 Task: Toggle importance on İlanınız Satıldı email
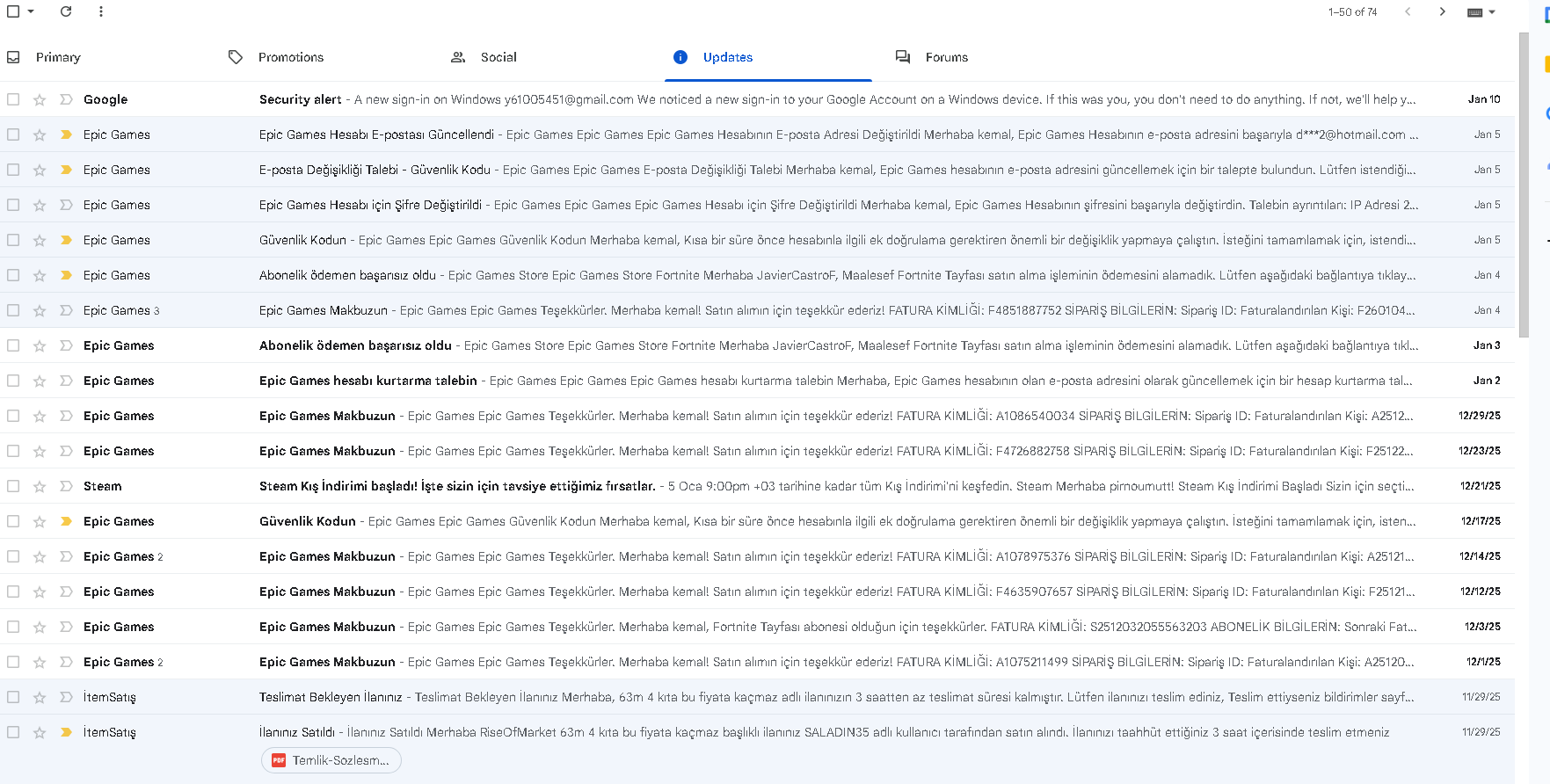click(x=66, y=732)
